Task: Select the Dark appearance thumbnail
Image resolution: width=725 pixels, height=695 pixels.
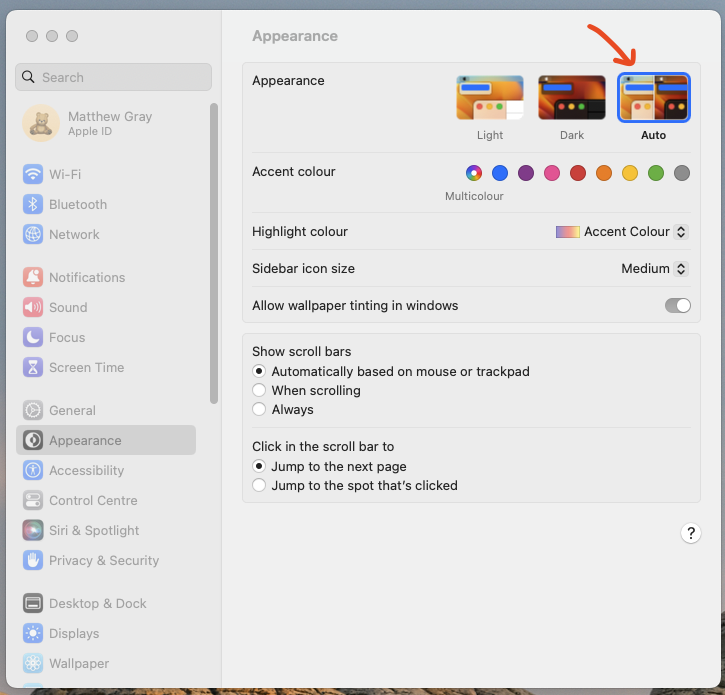Action: pyautogui.click(x=572, y=98)
